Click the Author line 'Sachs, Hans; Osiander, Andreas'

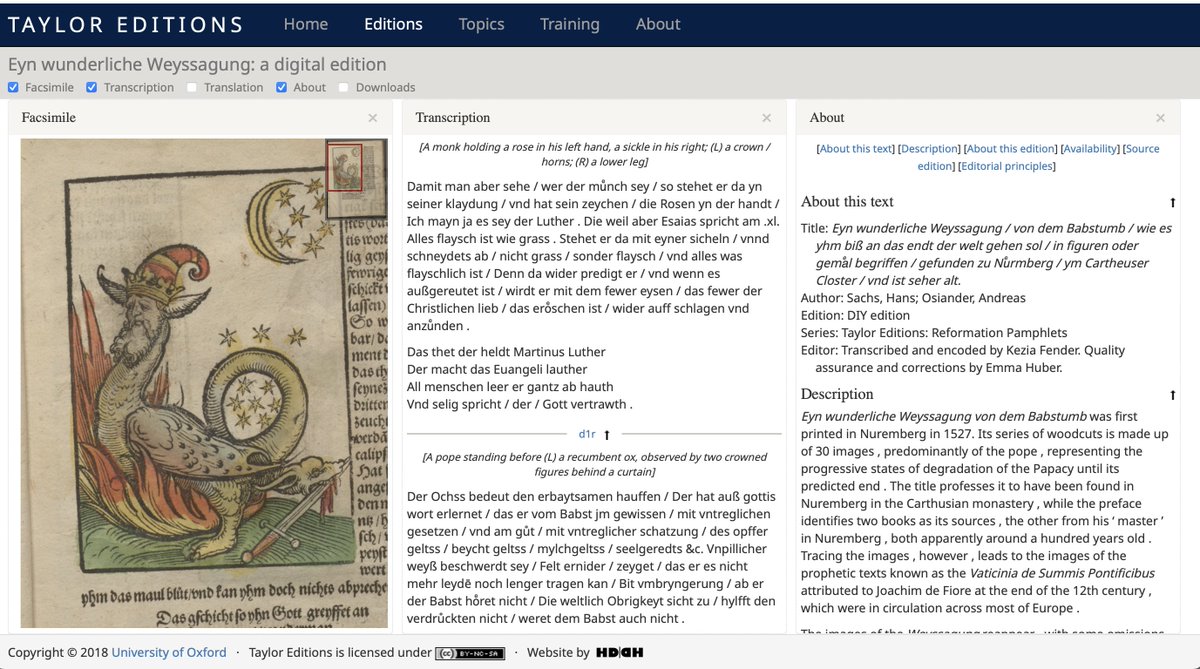tap(913, 298)
